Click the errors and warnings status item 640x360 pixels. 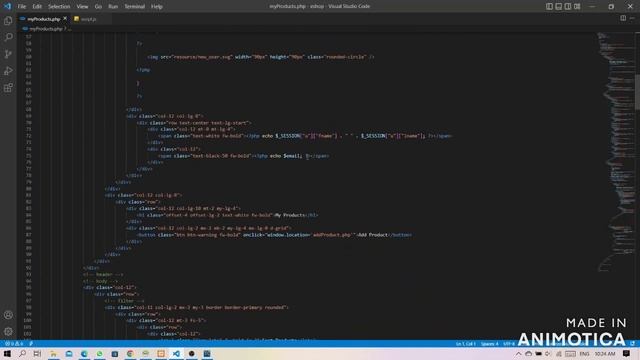14,344
